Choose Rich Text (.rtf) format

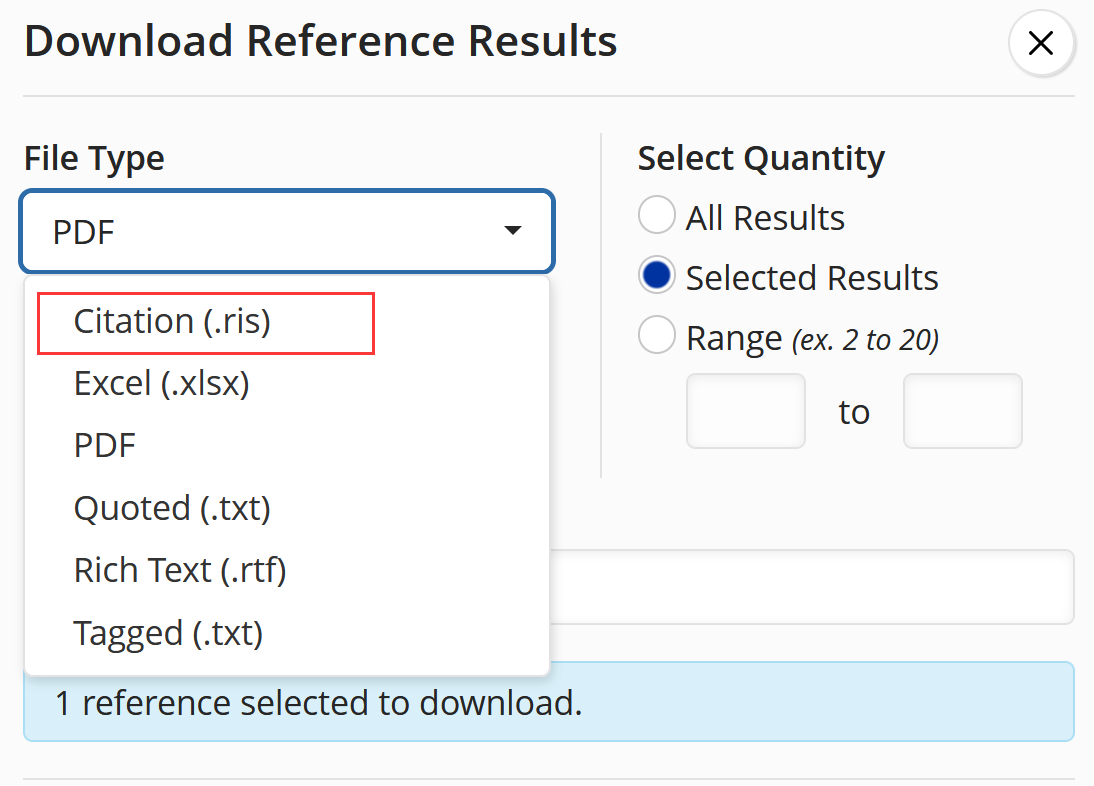(x=180, y=571)
